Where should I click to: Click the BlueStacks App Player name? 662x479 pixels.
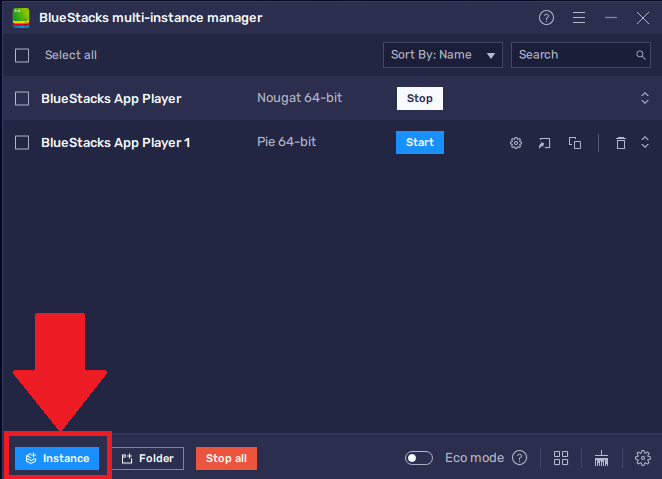pyautogui.click(x=111, y=99)
